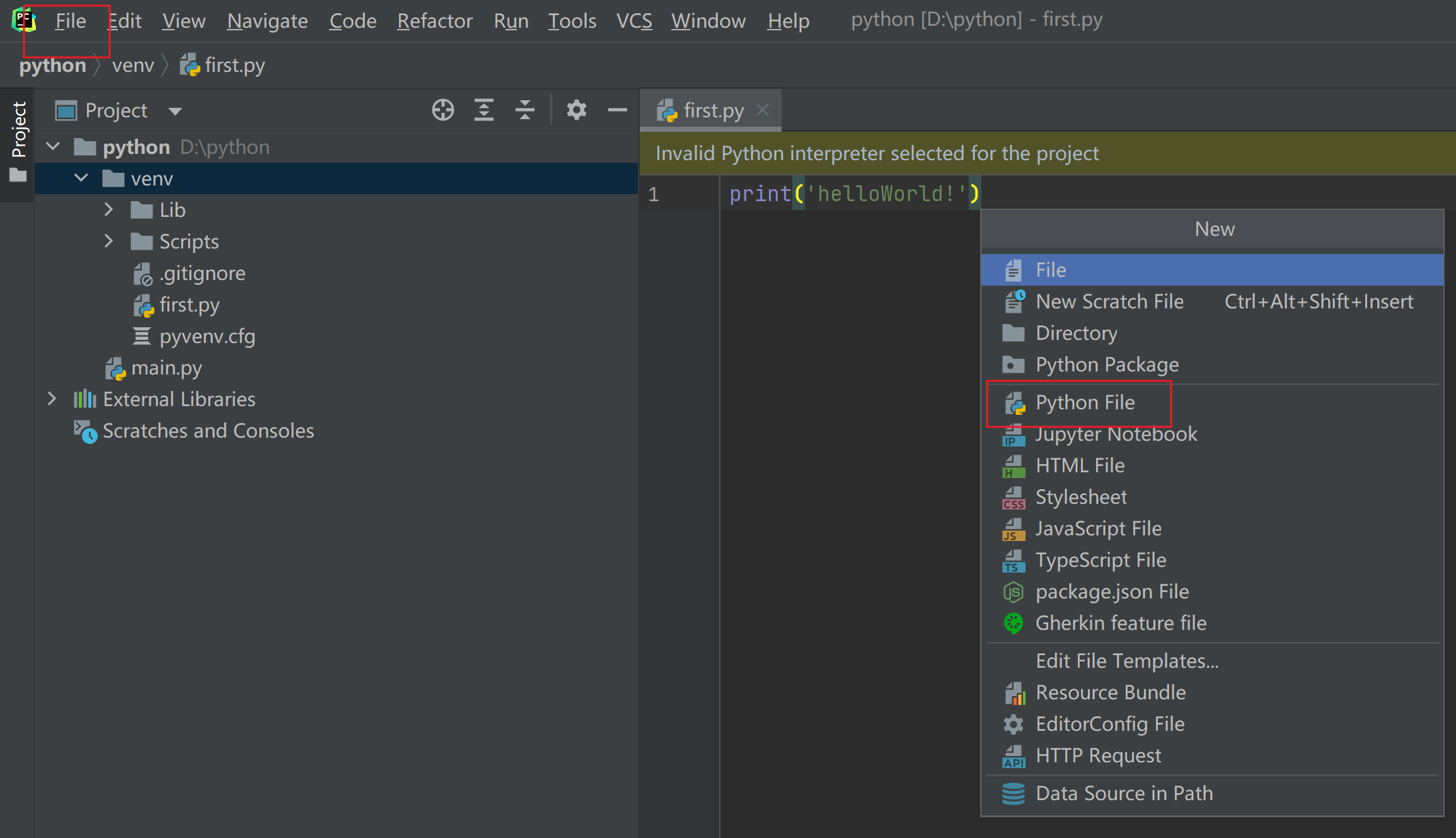The height and width of the screenshot is (838, 1456).
Task: Click the Expand All icon in Project panel
Action: [x=483, y=110]
